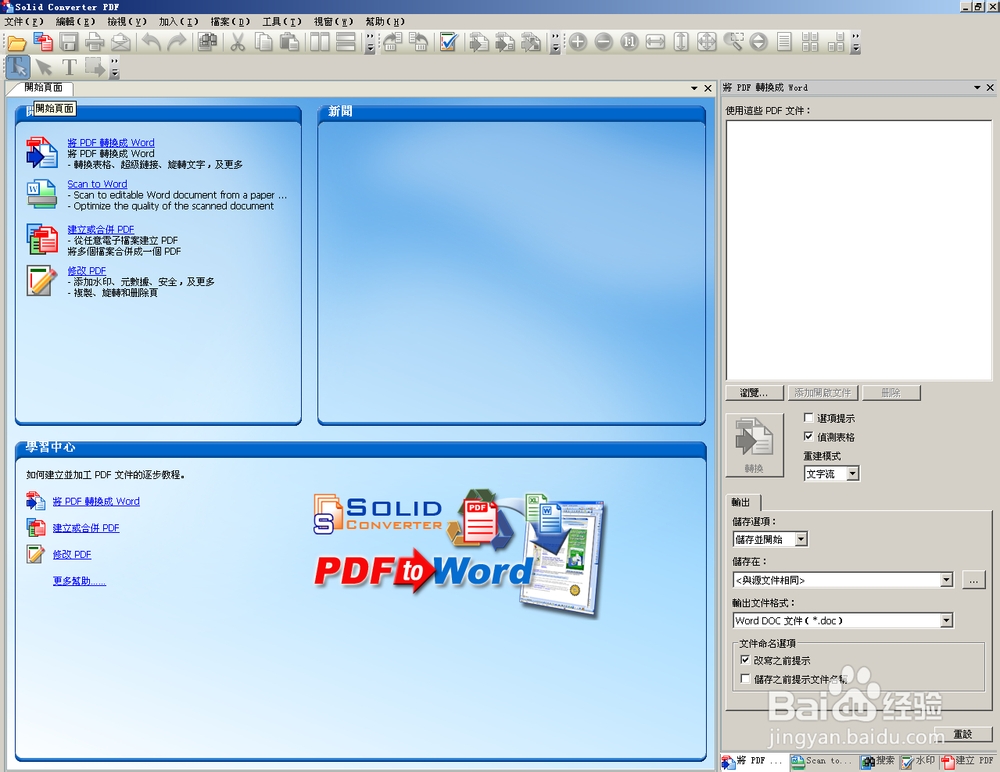Close the 將 PDF 轉換成 Word side panel
1000x772 pixels.
(990, 87)
